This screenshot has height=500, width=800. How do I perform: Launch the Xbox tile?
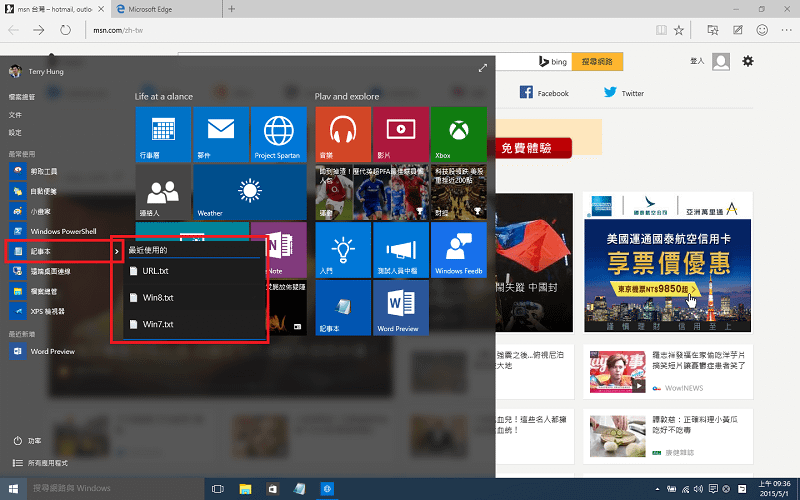click(459, 134)
